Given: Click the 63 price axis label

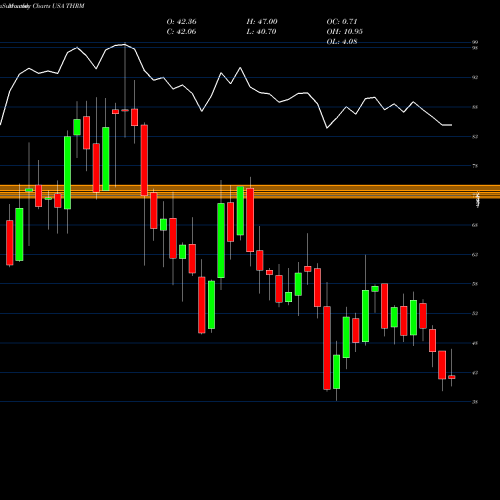Looking at the screenshot, I should pos(475,255).
